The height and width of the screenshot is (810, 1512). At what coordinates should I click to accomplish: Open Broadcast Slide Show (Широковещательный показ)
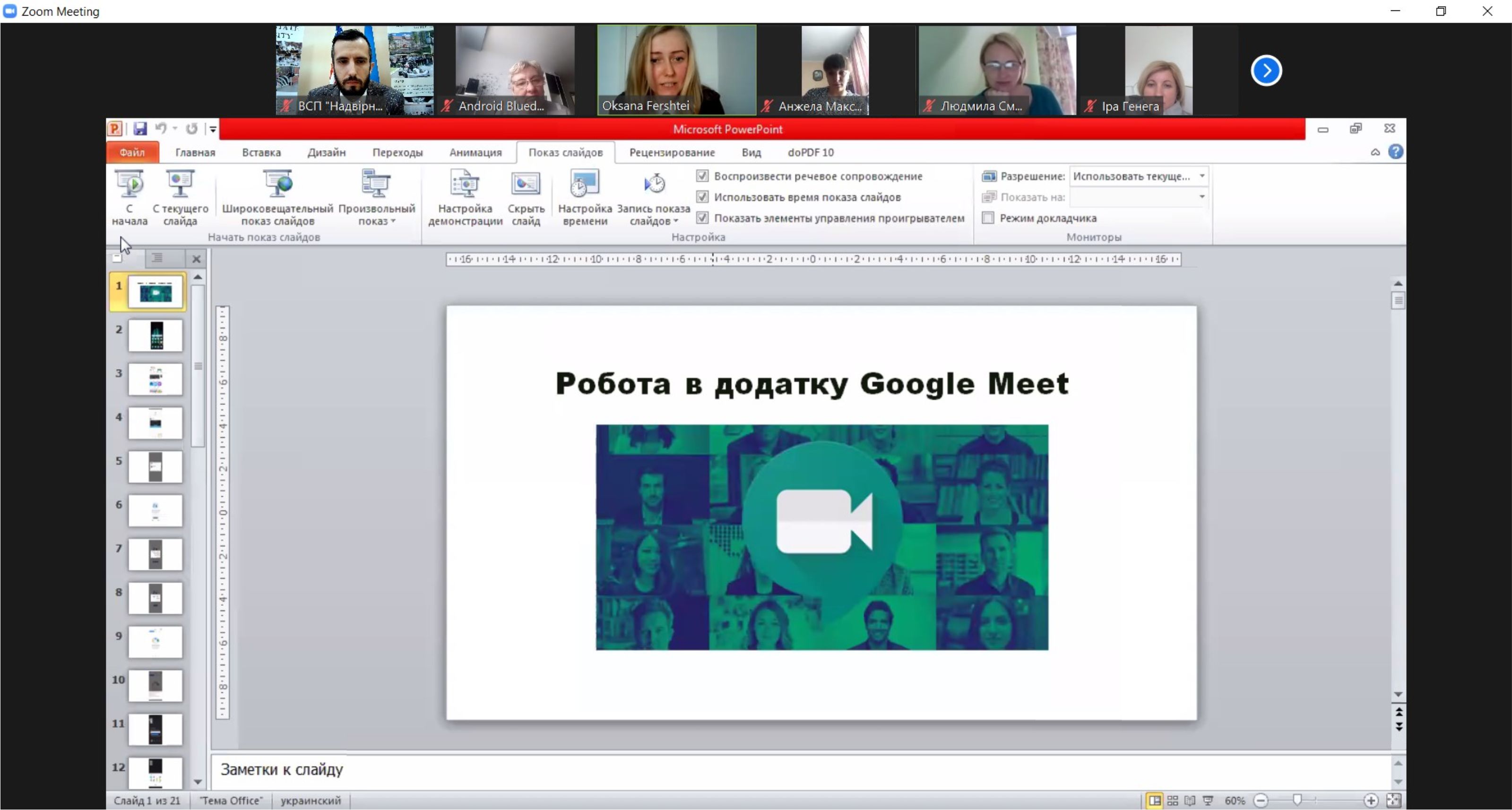coord(277,197)
